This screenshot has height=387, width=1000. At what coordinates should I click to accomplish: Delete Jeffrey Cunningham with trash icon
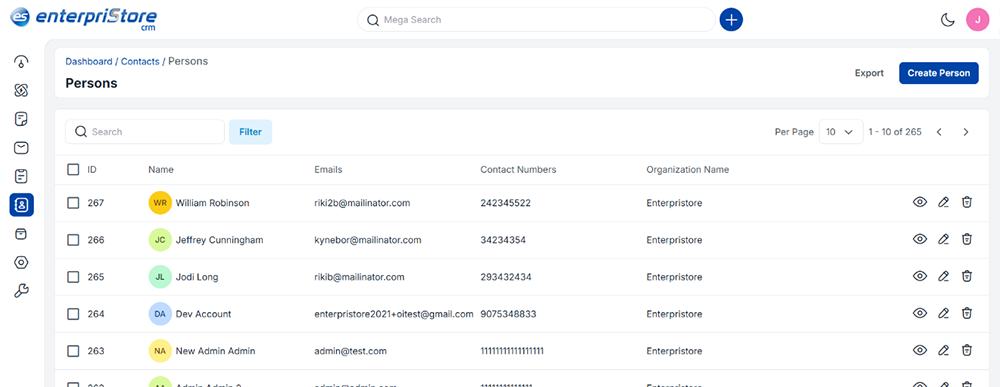point(967,240)
